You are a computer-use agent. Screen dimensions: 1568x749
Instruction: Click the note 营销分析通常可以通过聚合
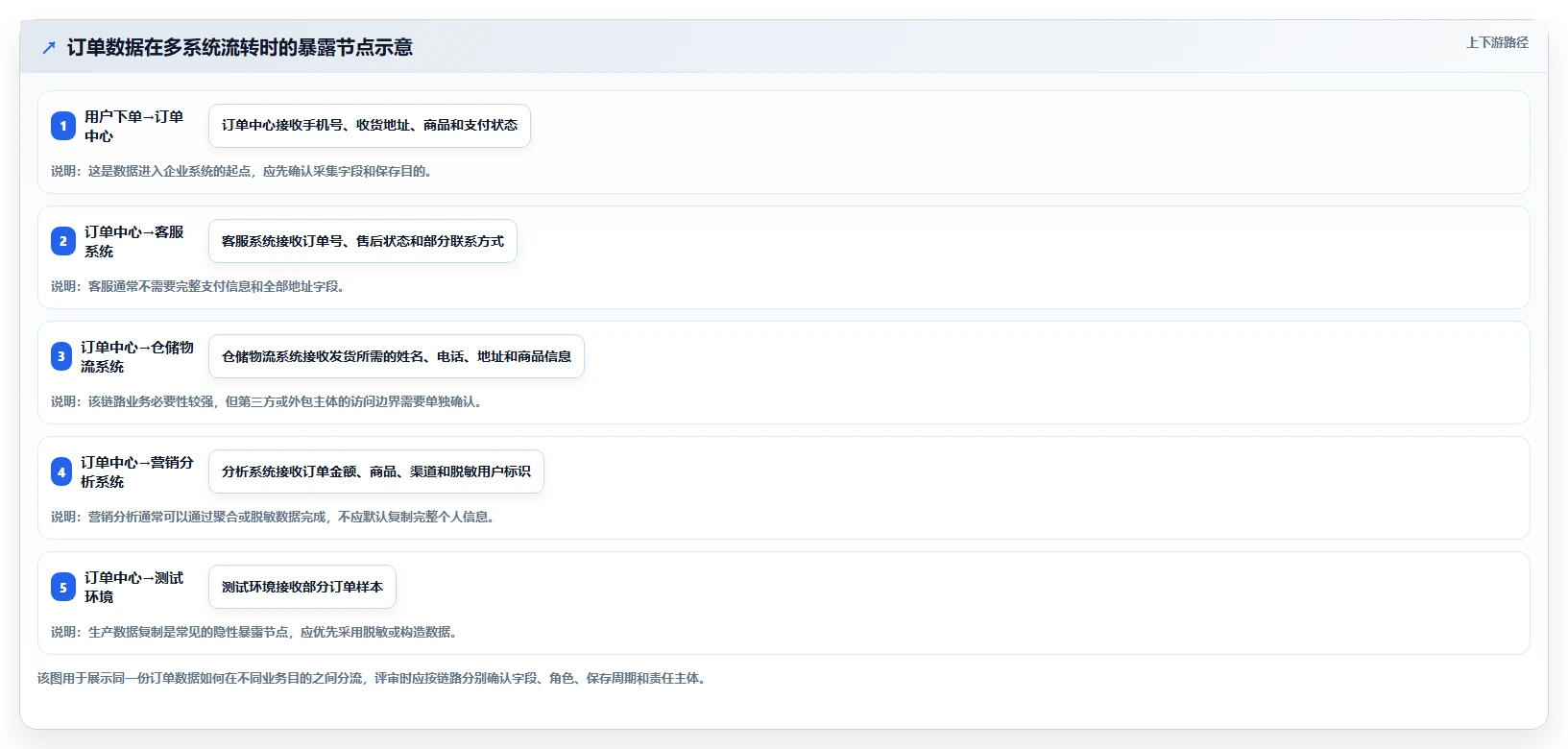[275, 517]
